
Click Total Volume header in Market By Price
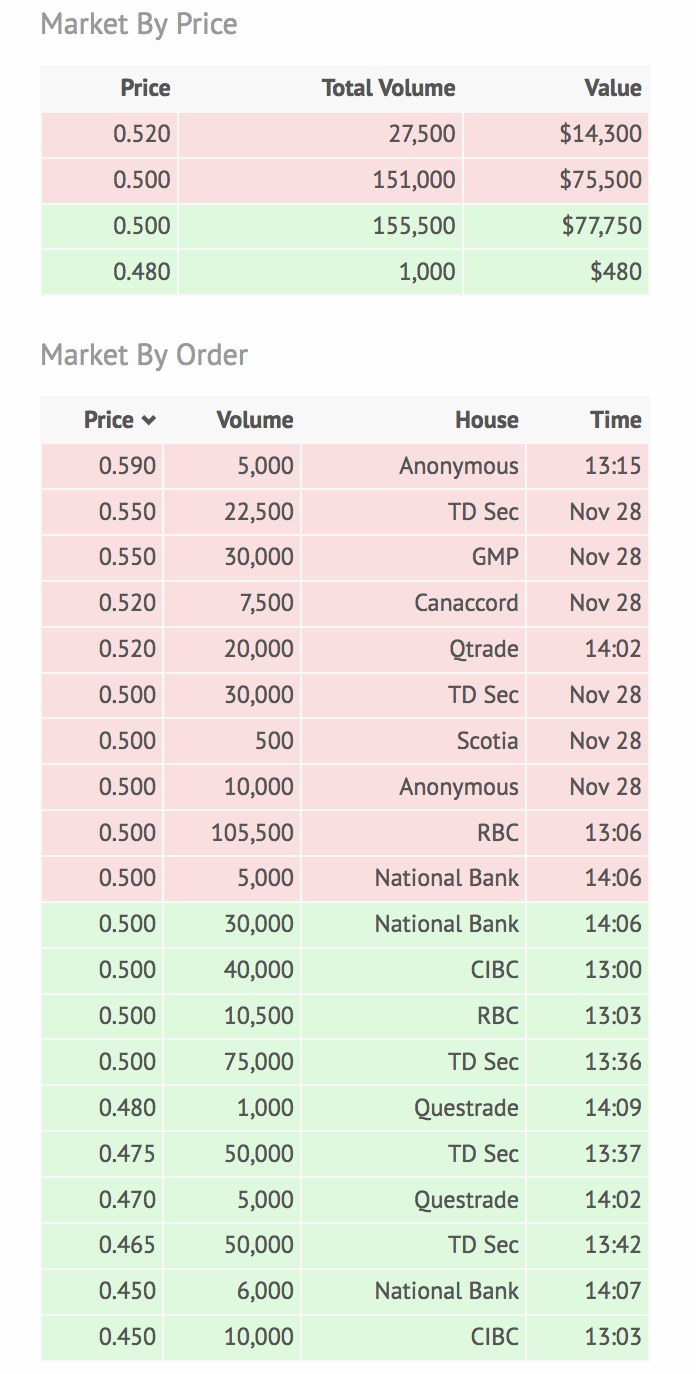coord(388,88)
